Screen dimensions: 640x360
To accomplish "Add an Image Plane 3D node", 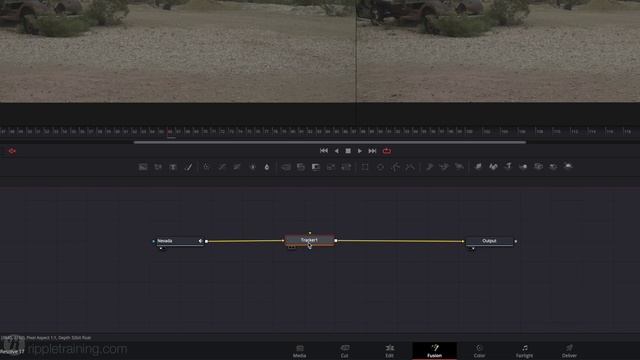I will pyautogui.click(x=478, y=167).
